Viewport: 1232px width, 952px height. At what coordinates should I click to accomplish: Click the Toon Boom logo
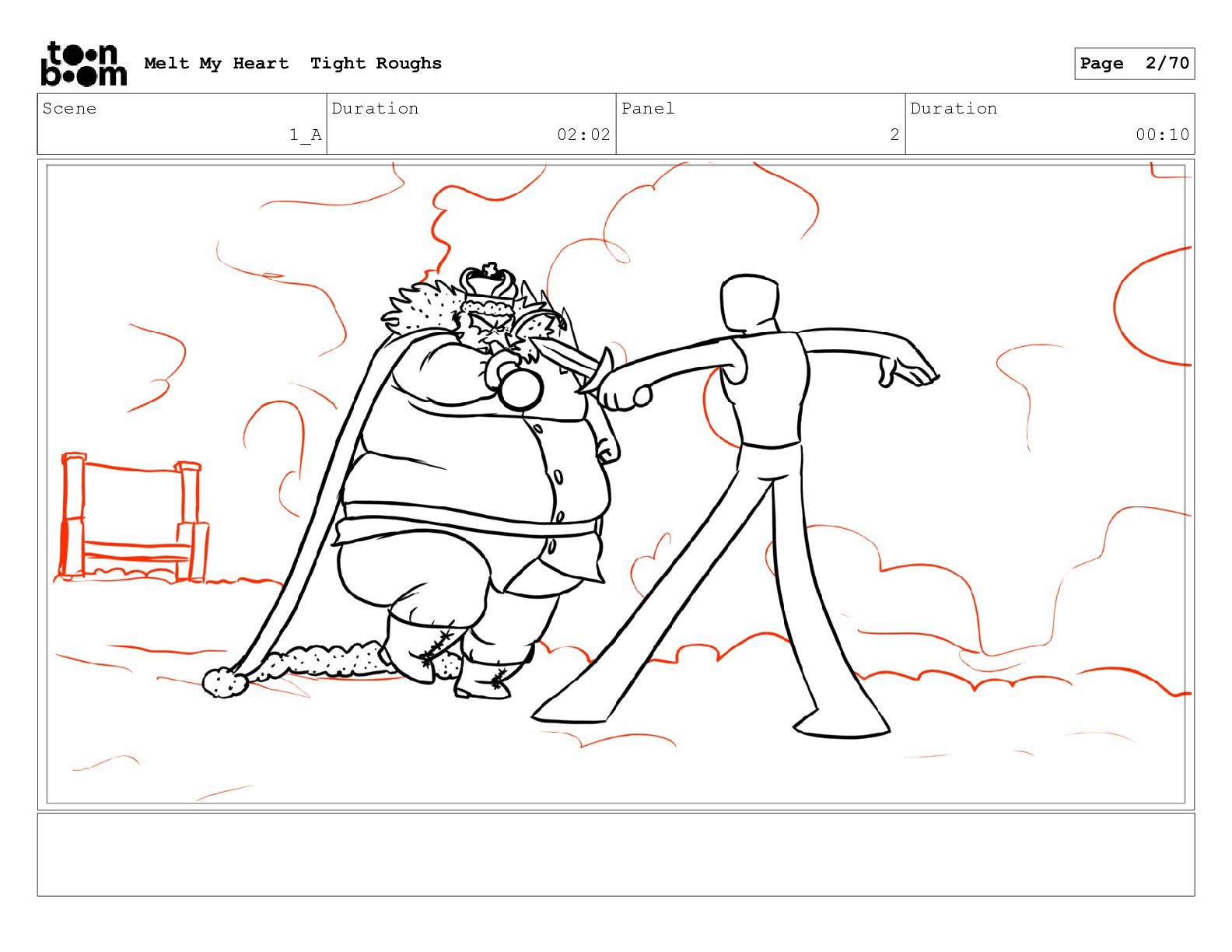(83, 64)
